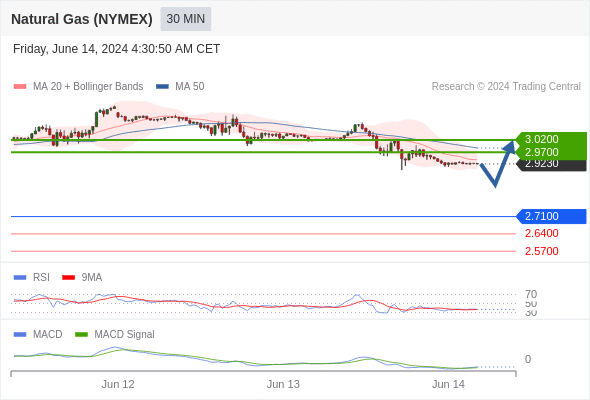Click the RSI legend blue swatch

click(x=20, y=278)
